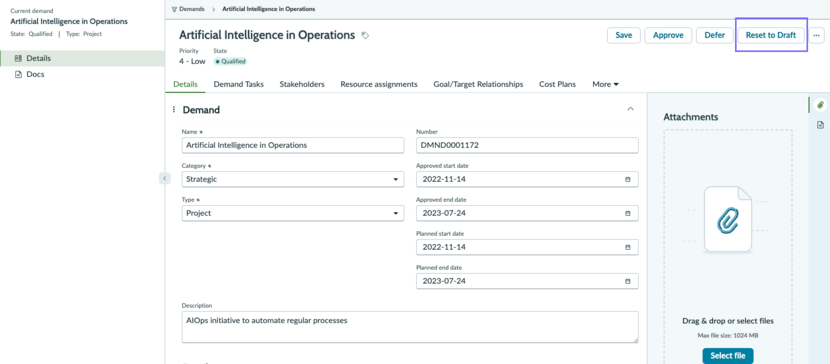The image size is (830, 364).
Task: Click the Name input field
Action: (293, 145)
